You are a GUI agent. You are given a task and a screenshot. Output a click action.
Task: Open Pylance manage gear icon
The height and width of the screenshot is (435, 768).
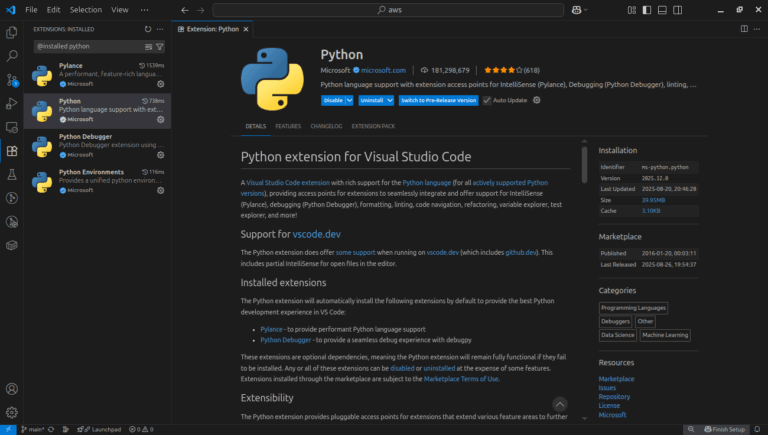coord(161,84)
